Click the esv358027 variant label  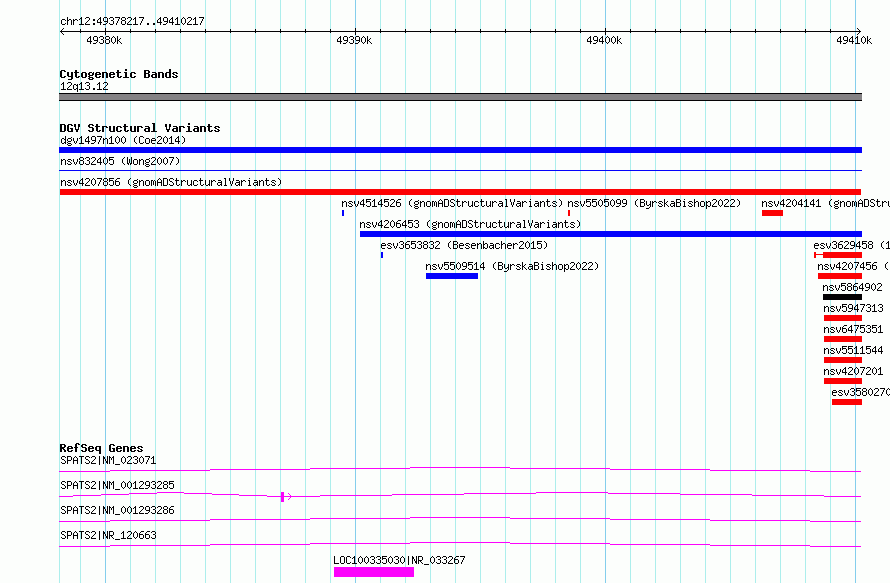(x=860, y=392)
